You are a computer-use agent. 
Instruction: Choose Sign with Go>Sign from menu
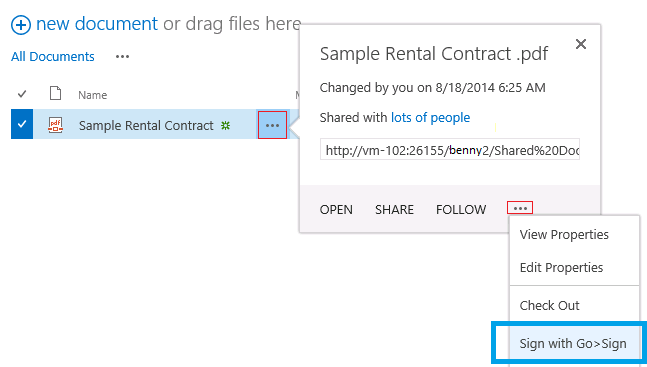(x=573, y=343)
